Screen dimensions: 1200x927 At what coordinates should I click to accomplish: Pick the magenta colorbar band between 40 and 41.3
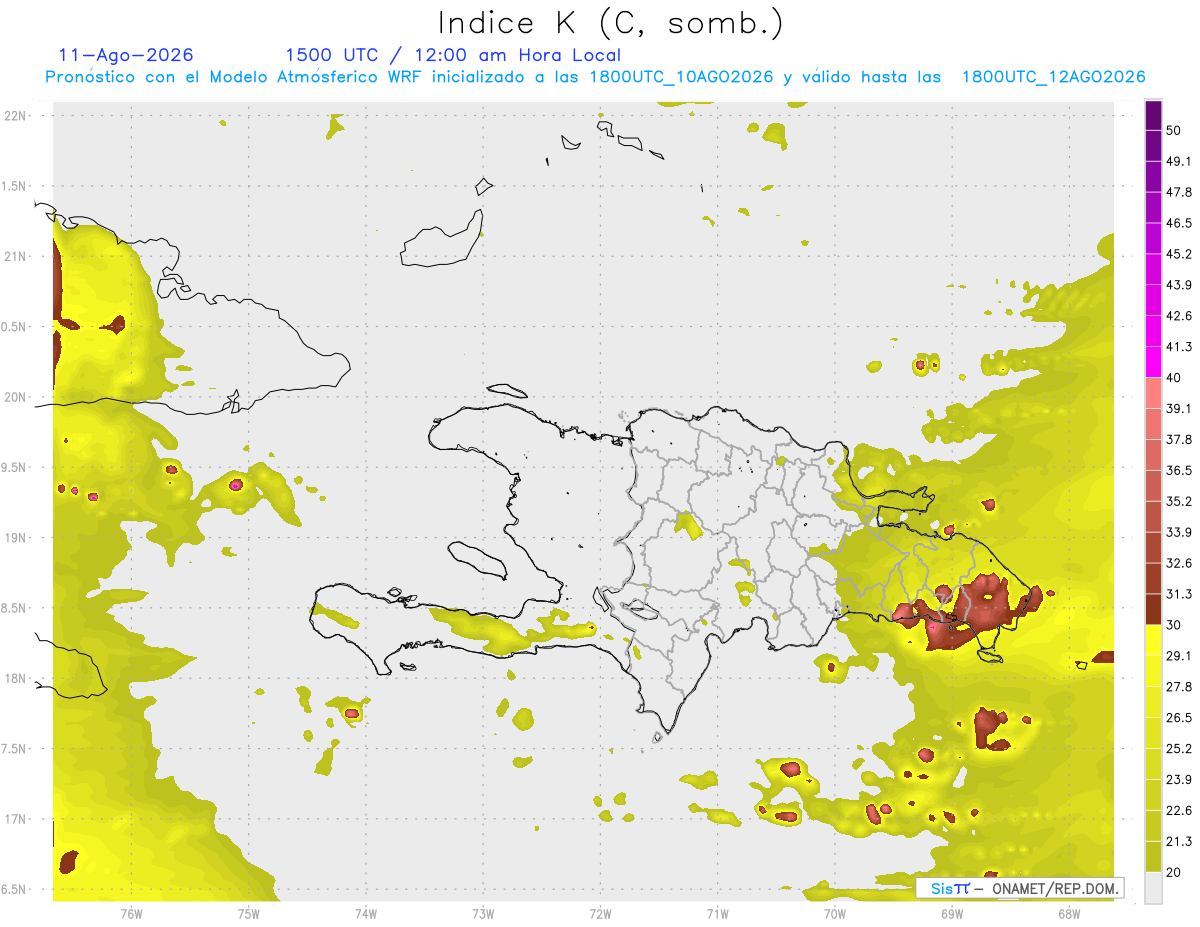[1153, 362]
